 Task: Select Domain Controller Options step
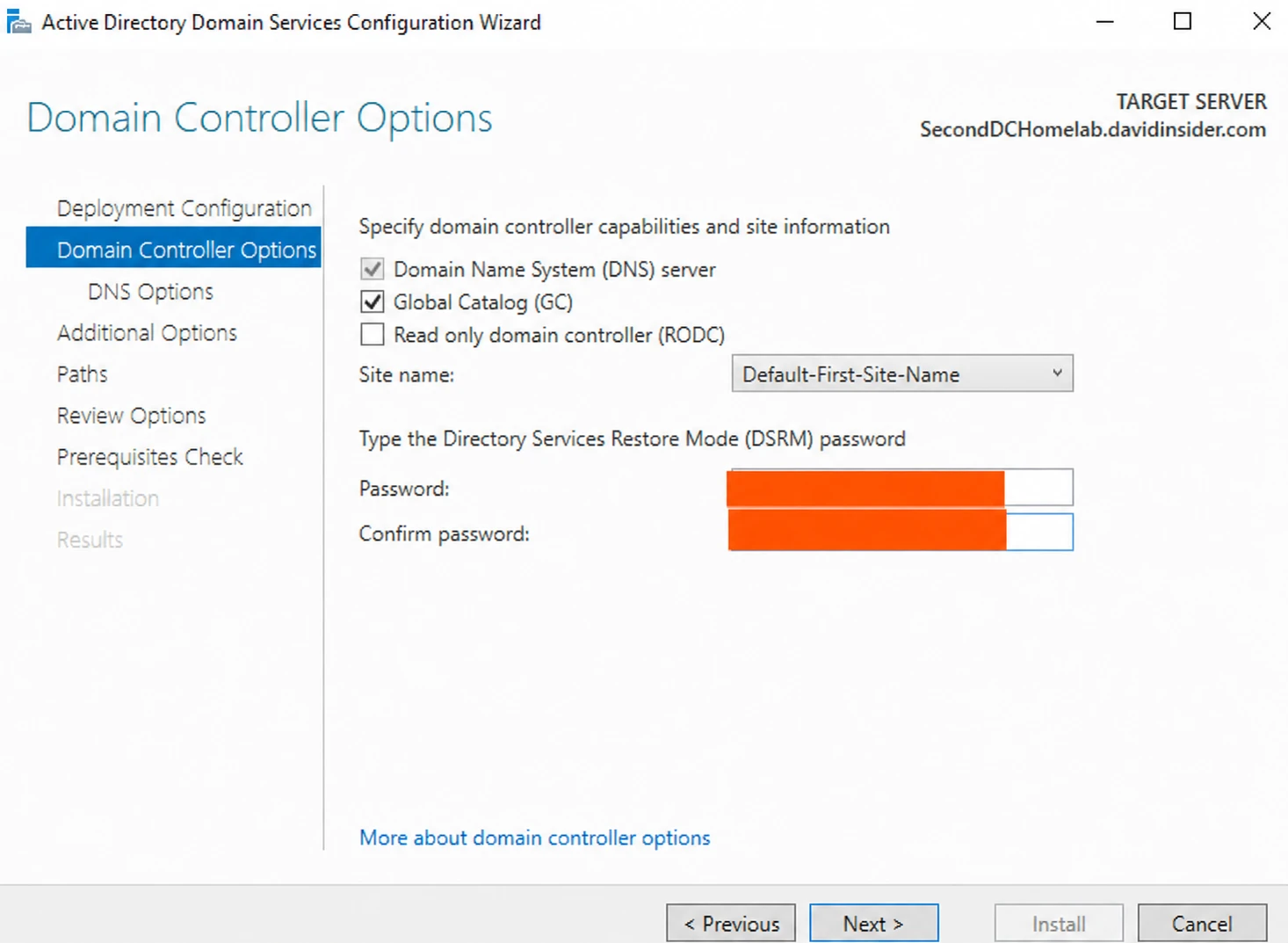(x=173, y=250)
